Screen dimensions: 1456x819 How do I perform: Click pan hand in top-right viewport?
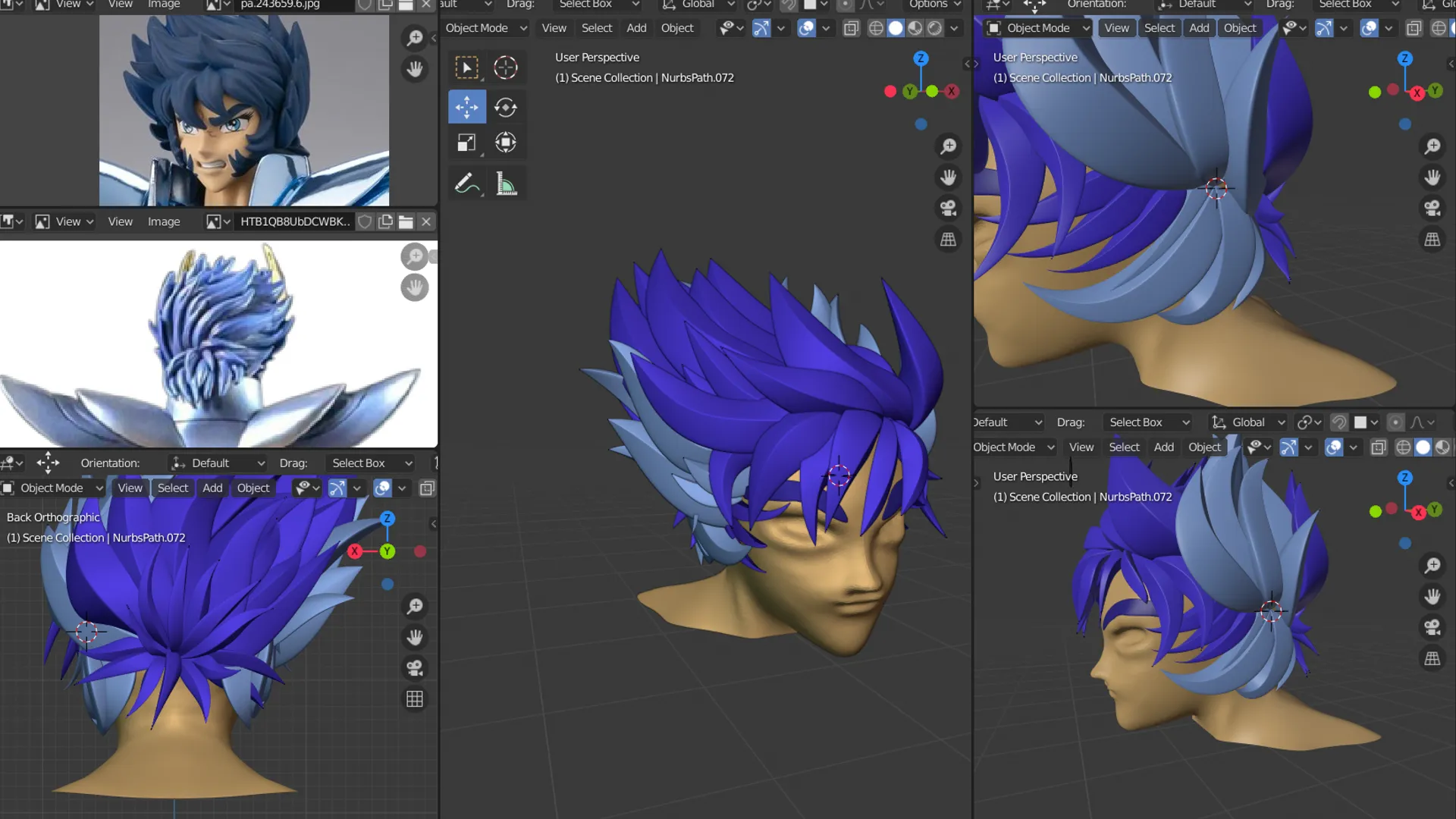(1432, 177)
